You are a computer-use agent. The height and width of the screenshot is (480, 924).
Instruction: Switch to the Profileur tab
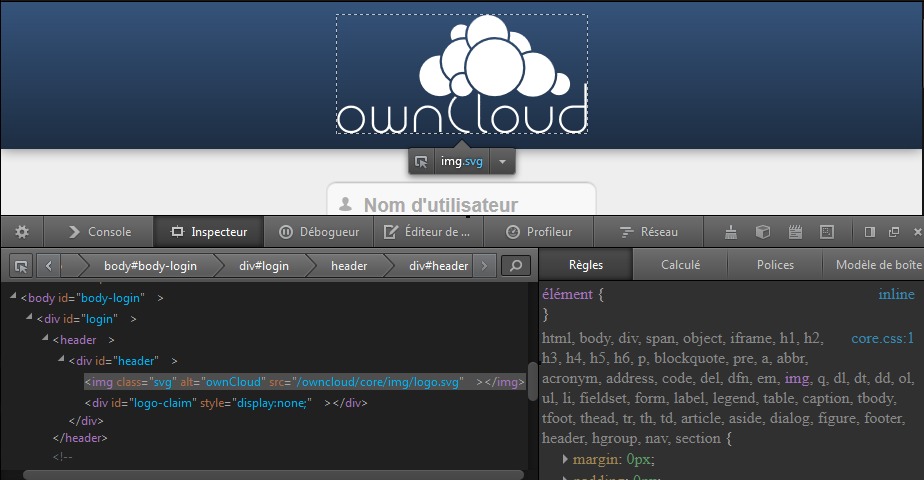coord(539,232)
